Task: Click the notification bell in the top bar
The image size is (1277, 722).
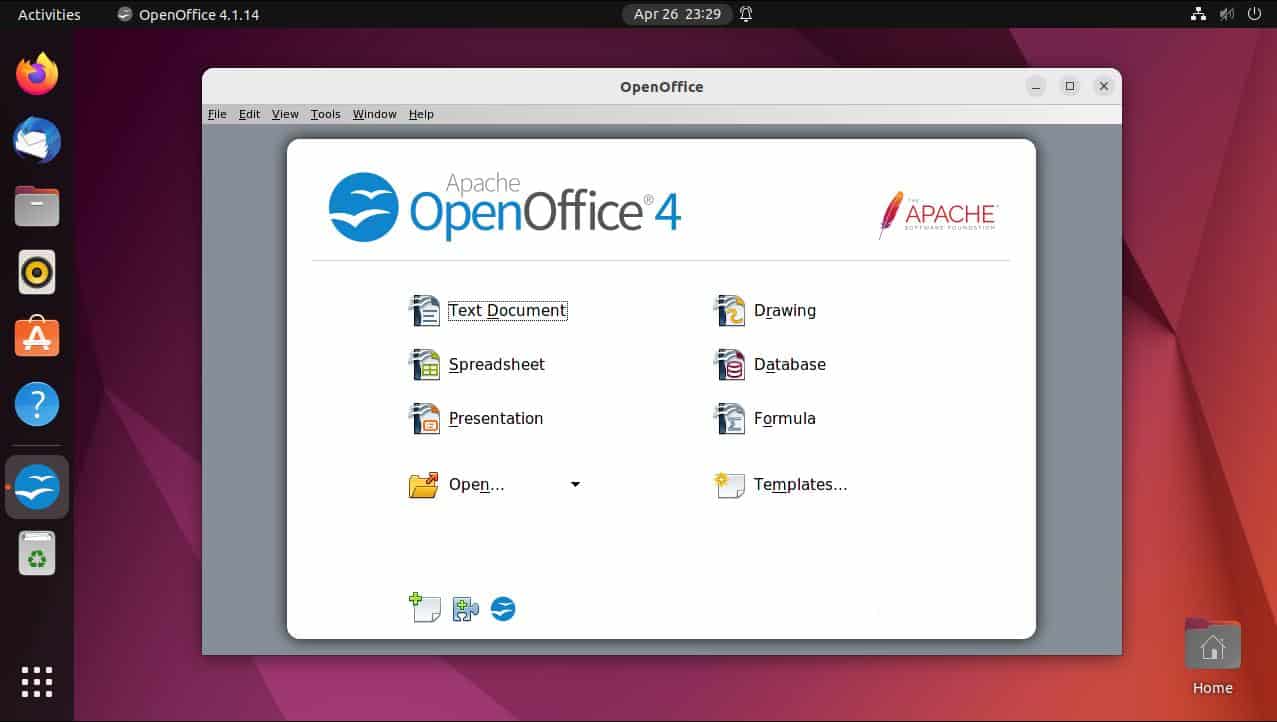Action: (746, 14)
